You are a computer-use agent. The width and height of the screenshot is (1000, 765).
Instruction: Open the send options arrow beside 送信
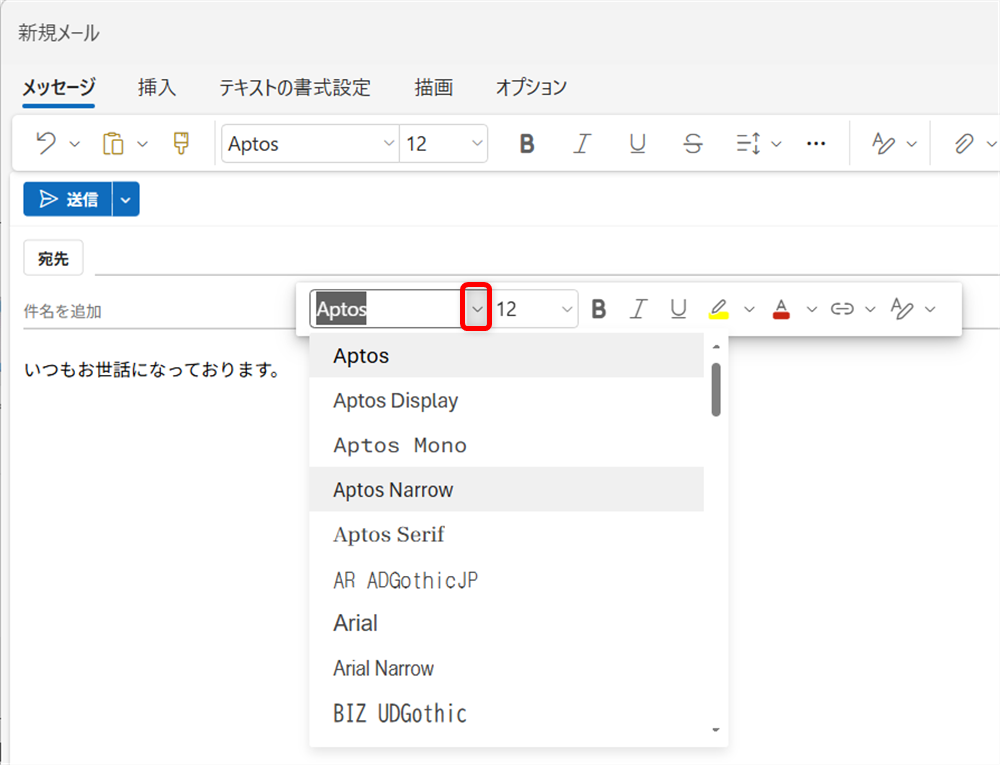[126, 199]
